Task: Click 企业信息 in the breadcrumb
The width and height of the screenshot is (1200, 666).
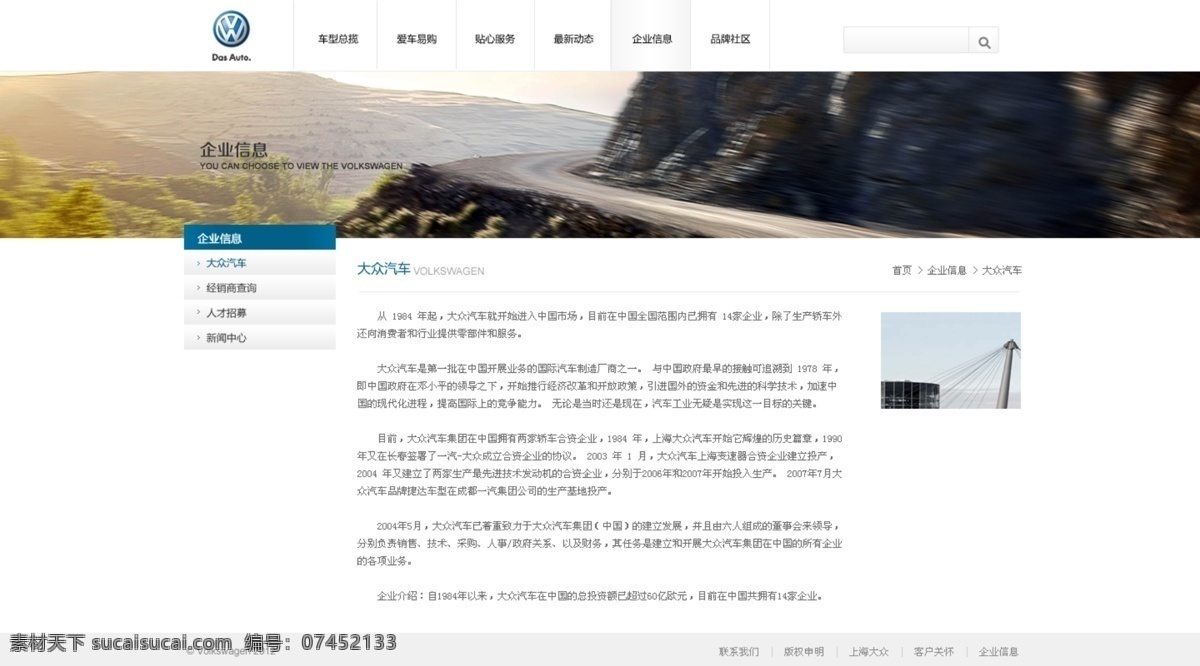Action: coord(947,271)
